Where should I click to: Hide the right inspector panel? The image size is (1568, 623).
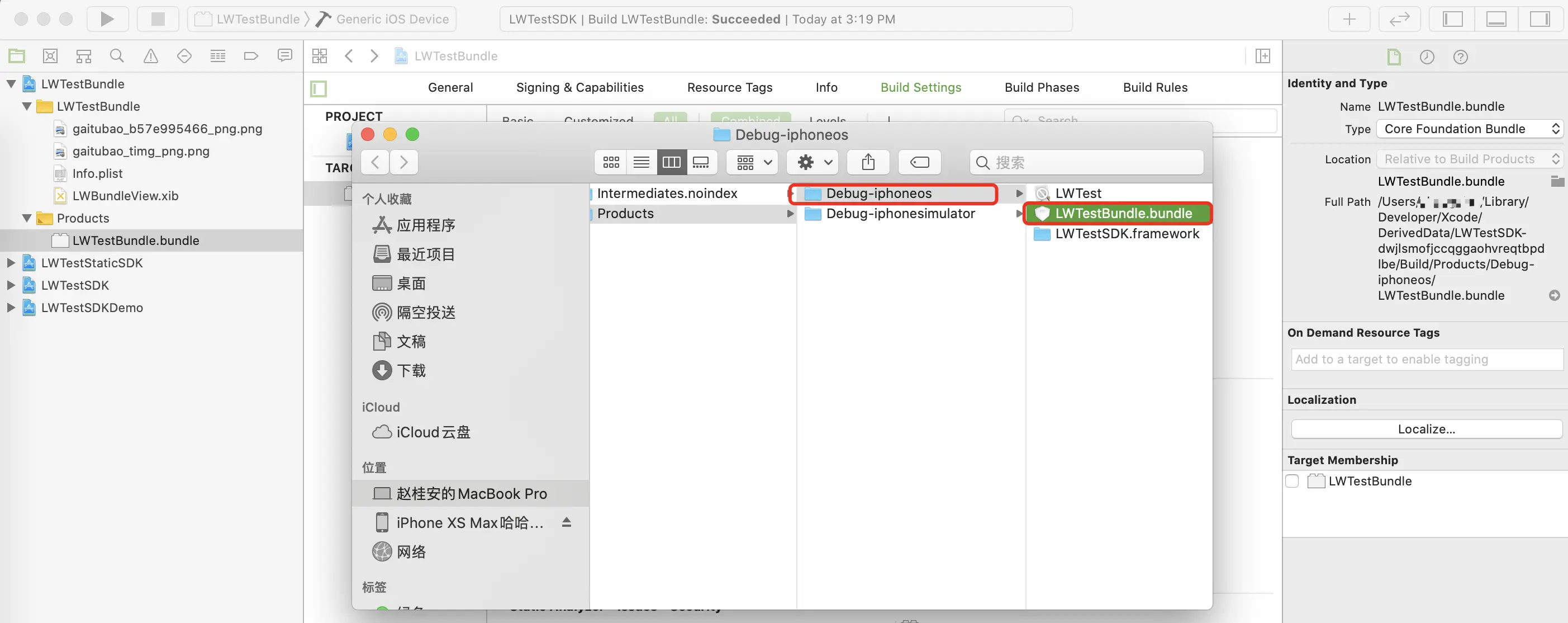click(x=1540, y=19)
